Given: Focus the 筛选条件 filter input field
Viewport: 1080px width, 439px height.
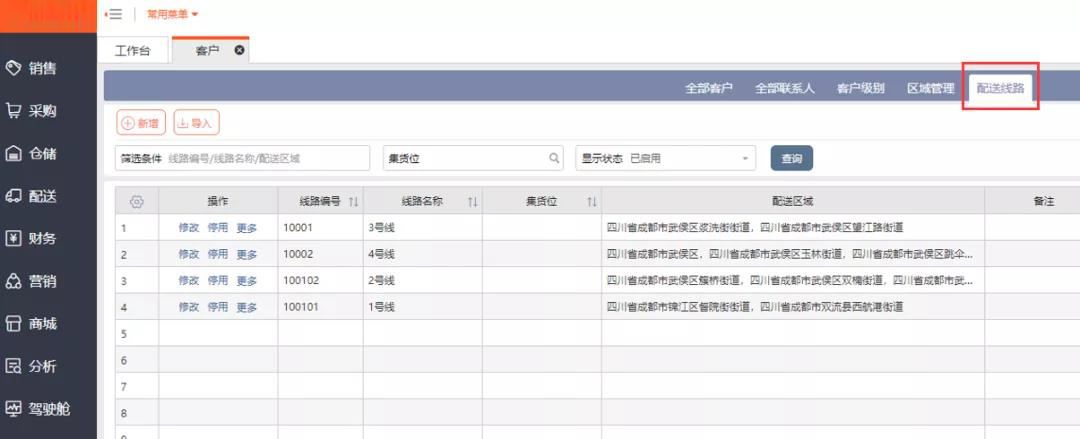Looking at the screenshot, I should (264, 158).
